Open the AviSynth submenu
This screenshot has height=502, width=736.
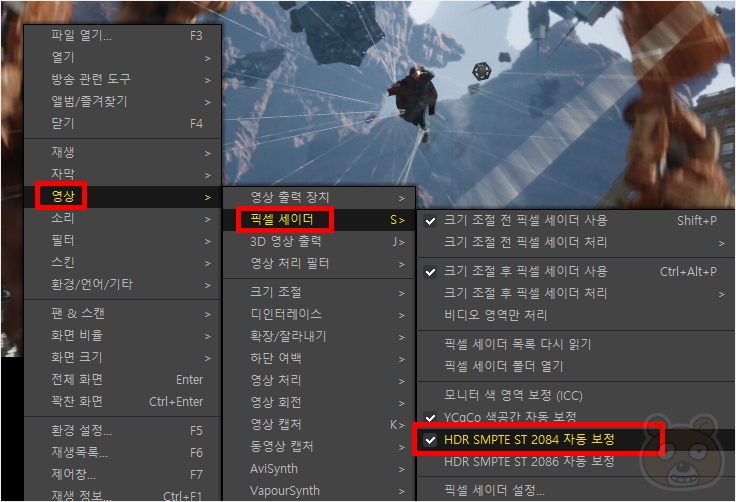pyautogui.click(x=319, y=469)
